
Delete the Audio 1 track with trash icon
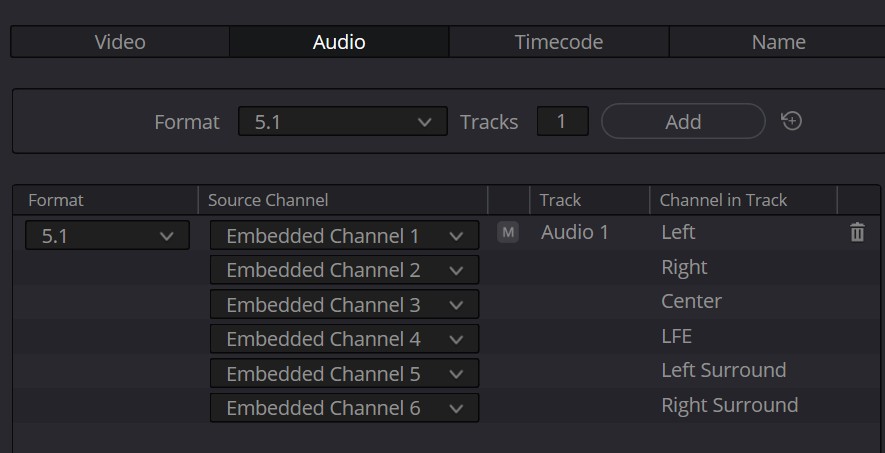pyautogui.click(x=857, y=232)
